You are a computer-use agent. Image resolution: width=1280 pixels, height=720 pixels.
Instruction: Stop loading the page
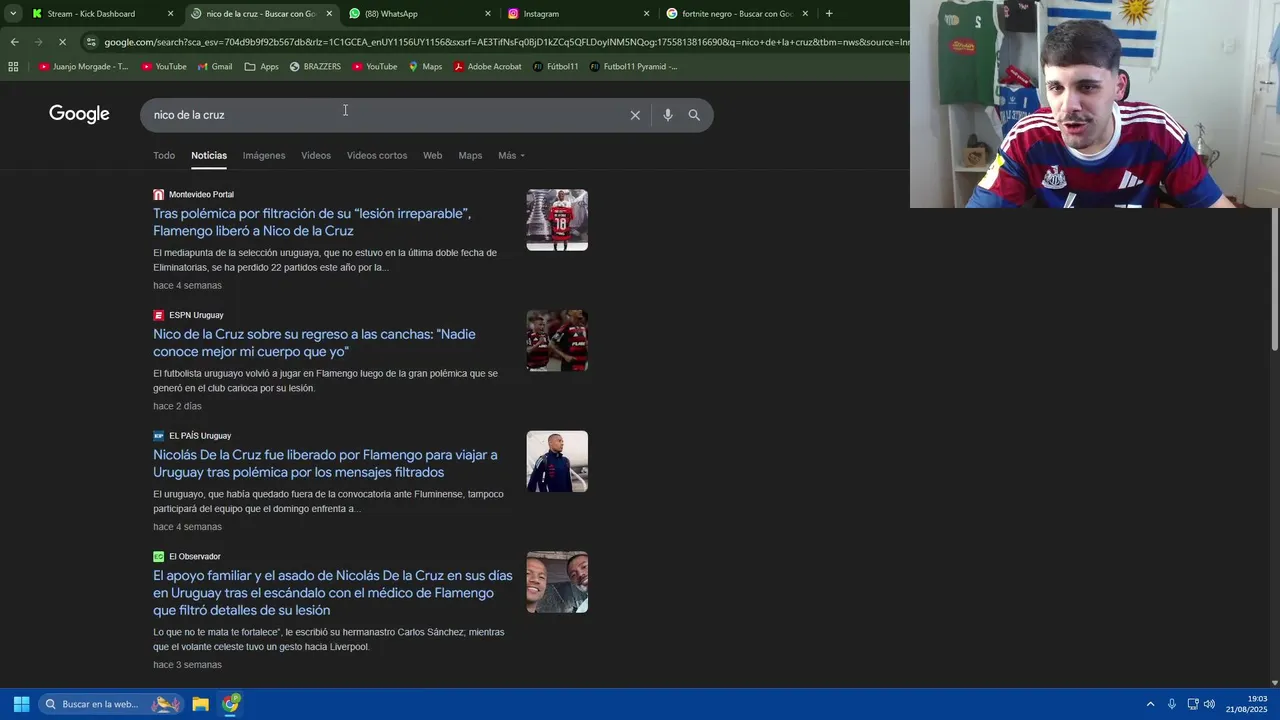tap(62, 42)
